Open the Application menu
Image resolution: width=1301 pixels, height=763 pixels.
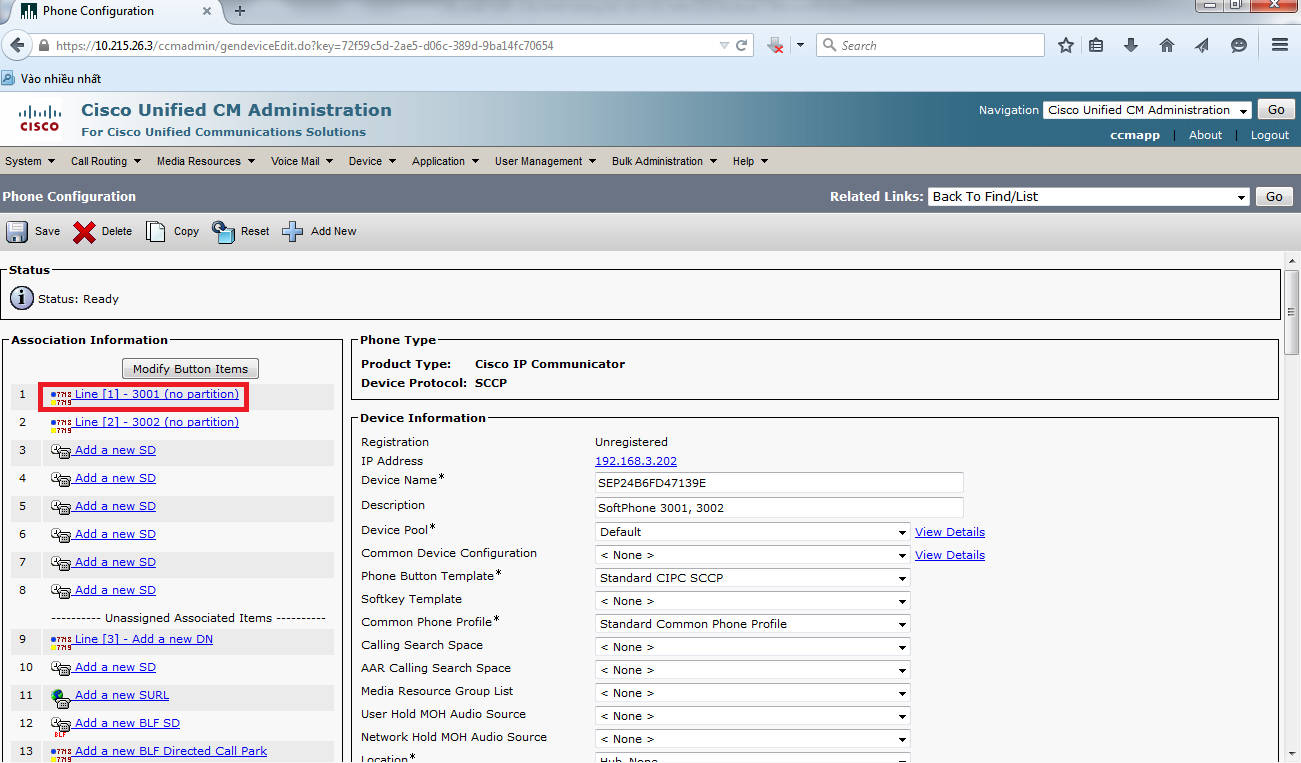click(445, 161)
